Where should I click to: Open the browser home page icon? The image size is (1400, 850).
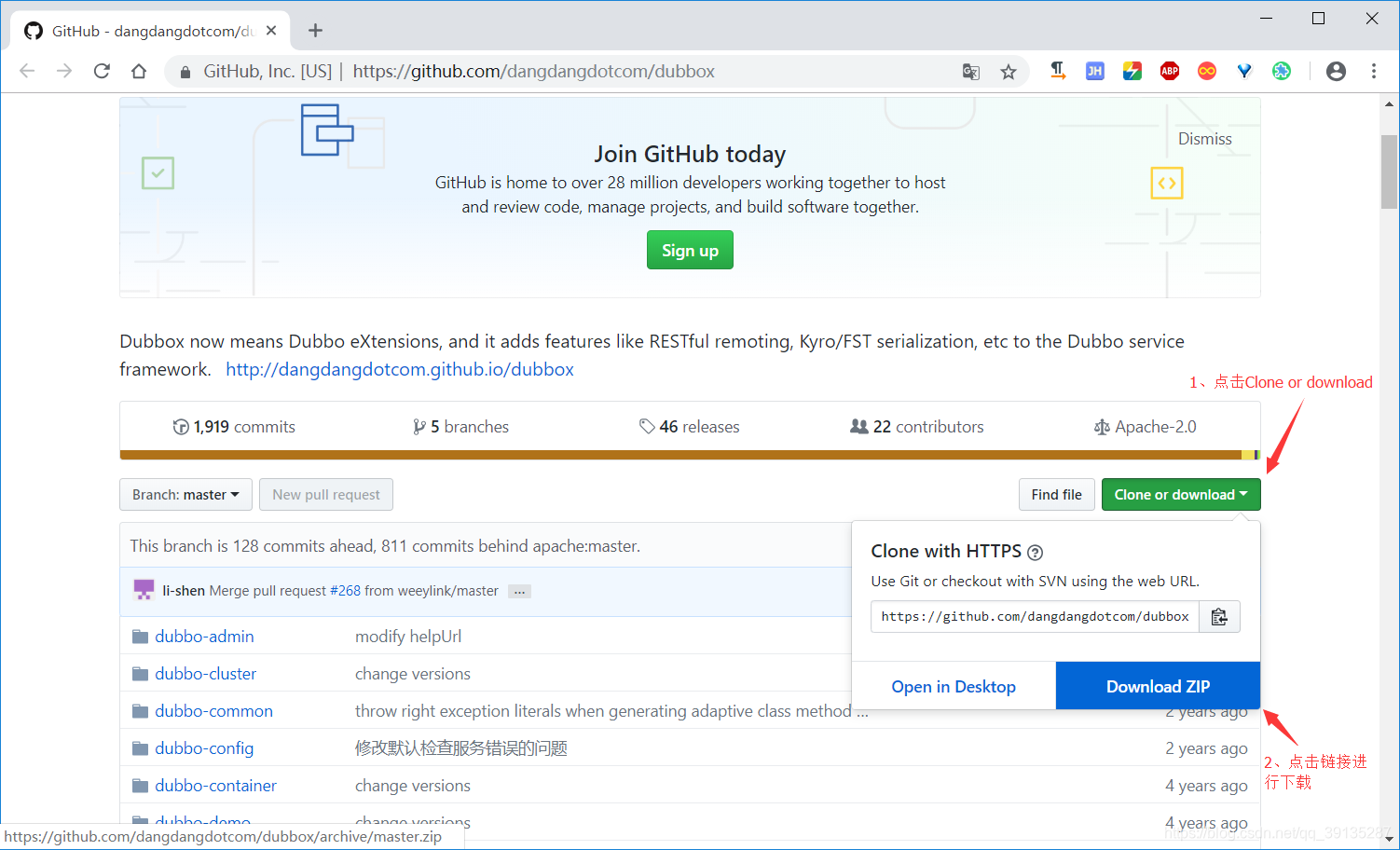coord(139,71)
